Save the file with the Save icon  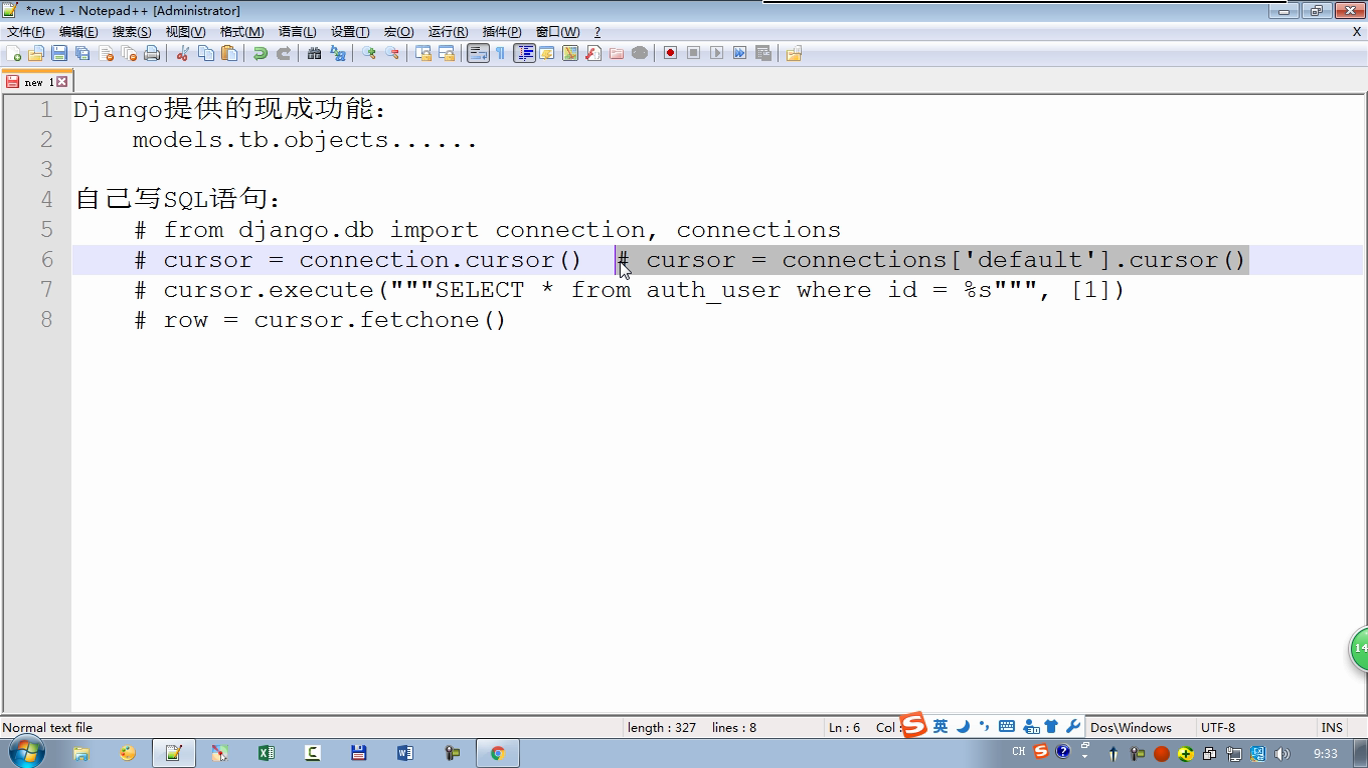pyautogui.click(x=59, y=53)
